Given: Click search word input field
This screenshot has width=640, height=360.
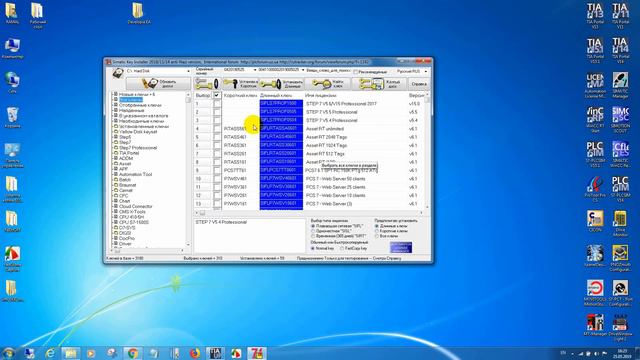Looking at the screenshot, I should [x=329, y=70].
